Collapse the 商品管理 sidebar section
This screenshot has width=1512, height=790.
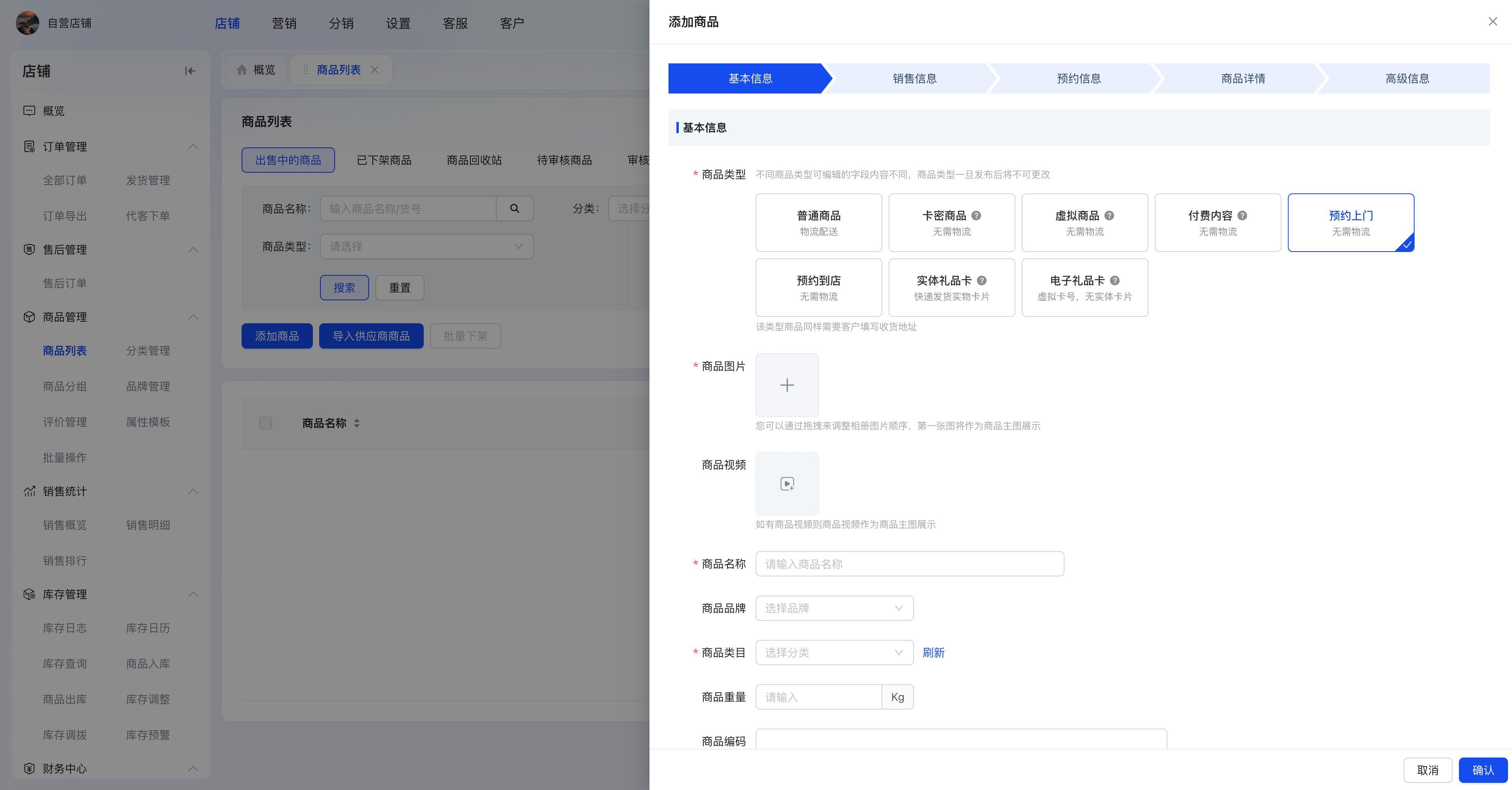193,317
